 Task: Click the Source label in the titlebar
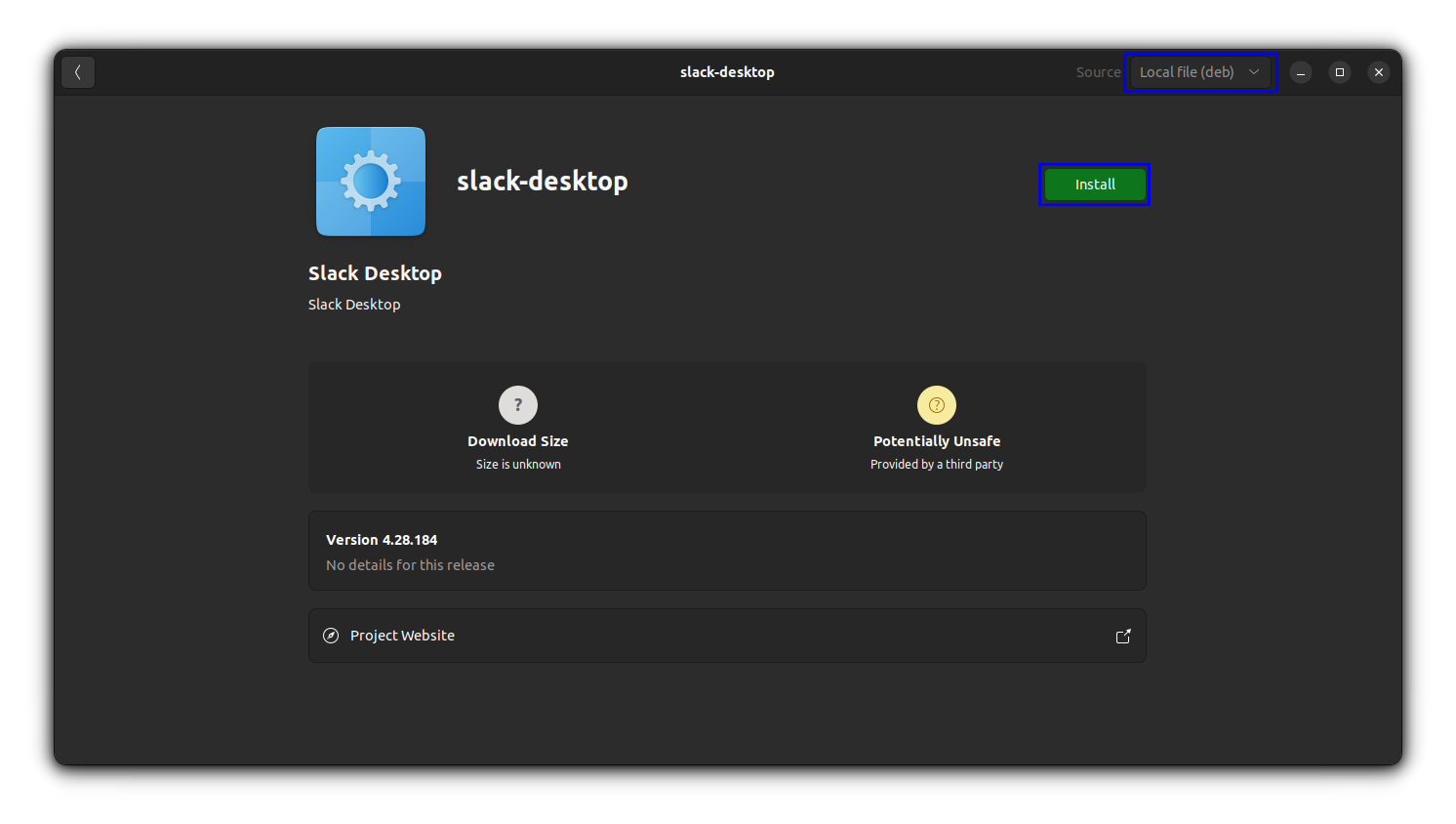(1098, 71)
